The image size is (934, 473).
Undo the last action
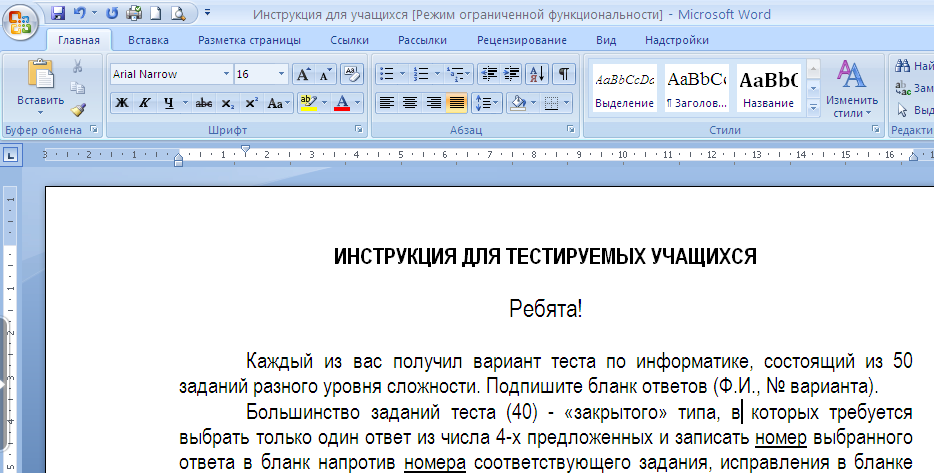[79, 13]
